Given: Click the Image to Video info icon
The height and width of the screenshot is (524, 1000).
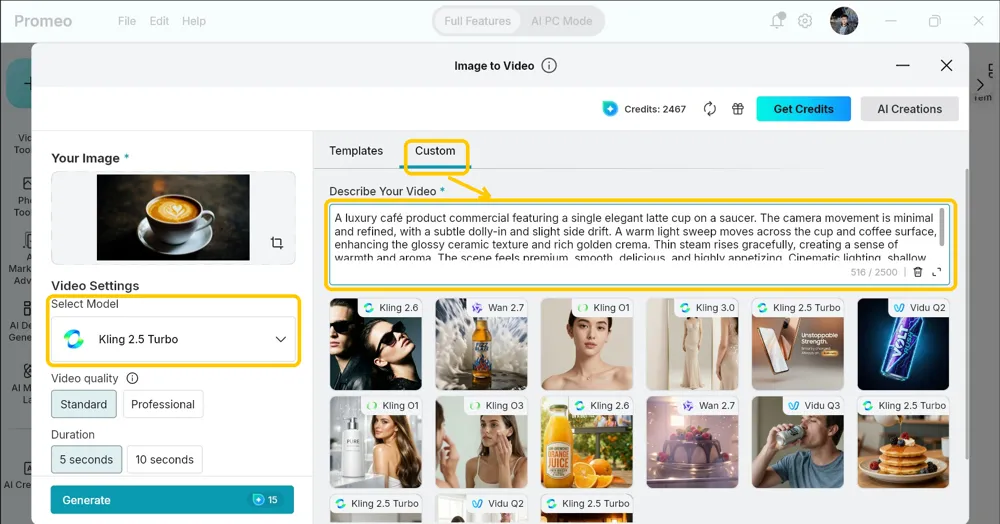Looking at the screenshot, I should (x=548, y=66).
